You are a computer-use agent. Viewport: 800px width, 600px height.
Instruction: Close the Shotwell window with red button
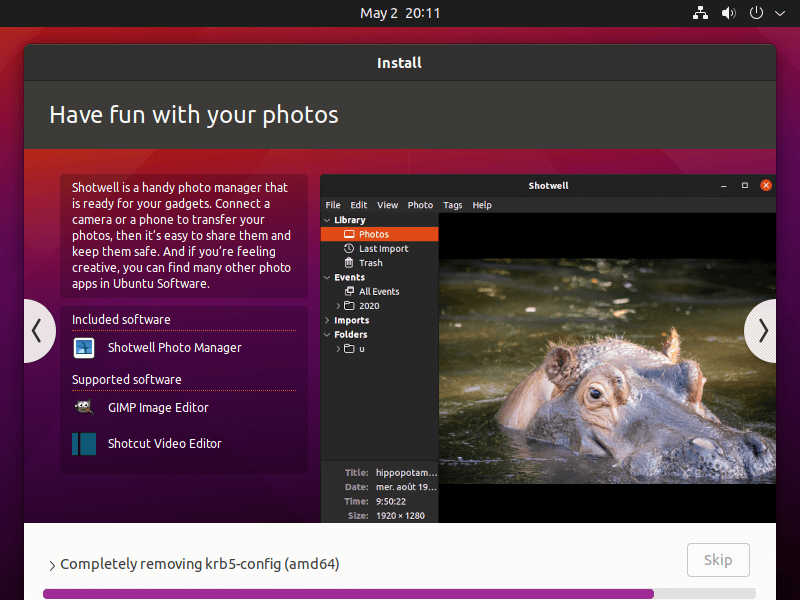click(x=766, y=186)
